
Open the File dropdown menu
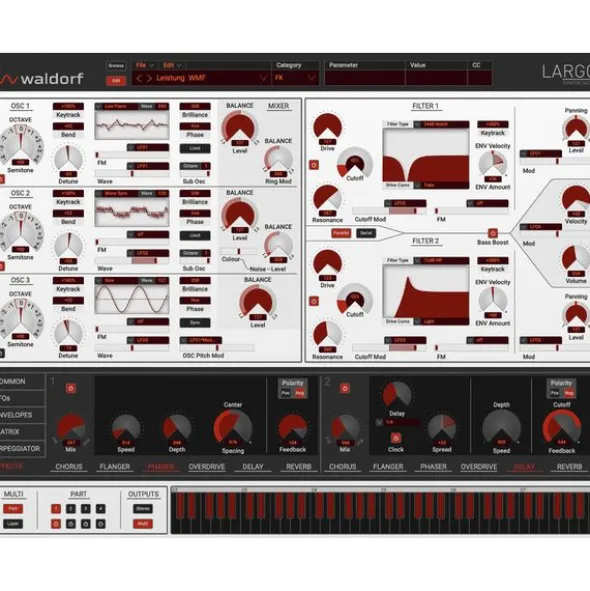click(145, 65)
